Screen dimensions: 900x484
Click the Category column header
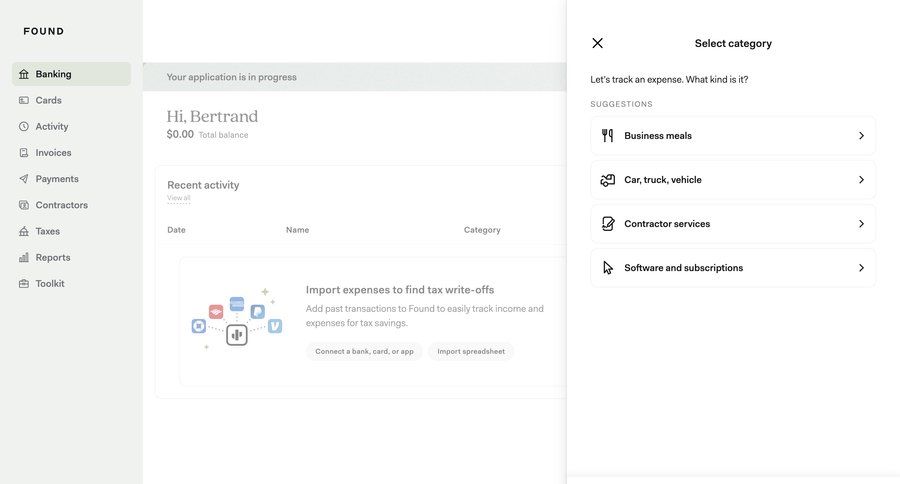tap(482, 230)
